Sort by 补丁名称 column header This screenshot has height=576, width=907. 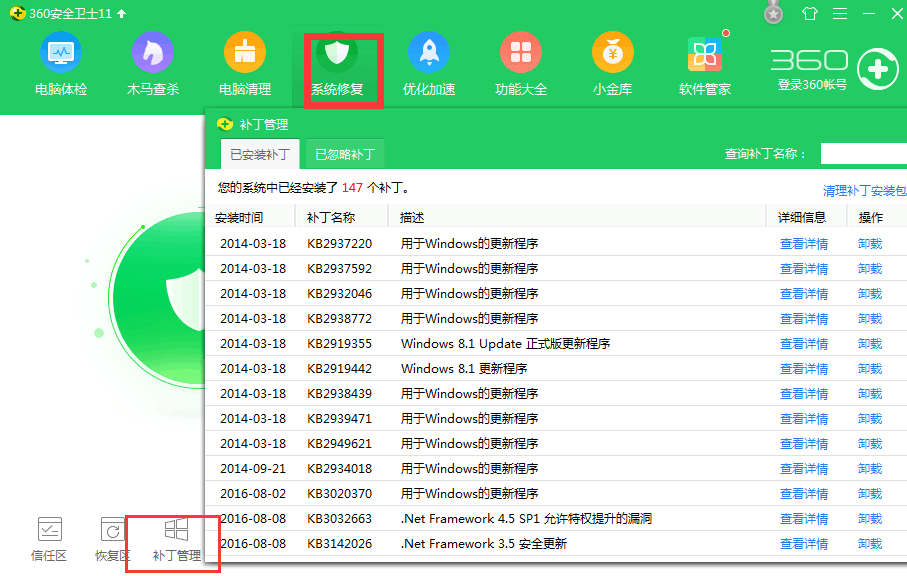pyautogui.click(x=331, y=217)
